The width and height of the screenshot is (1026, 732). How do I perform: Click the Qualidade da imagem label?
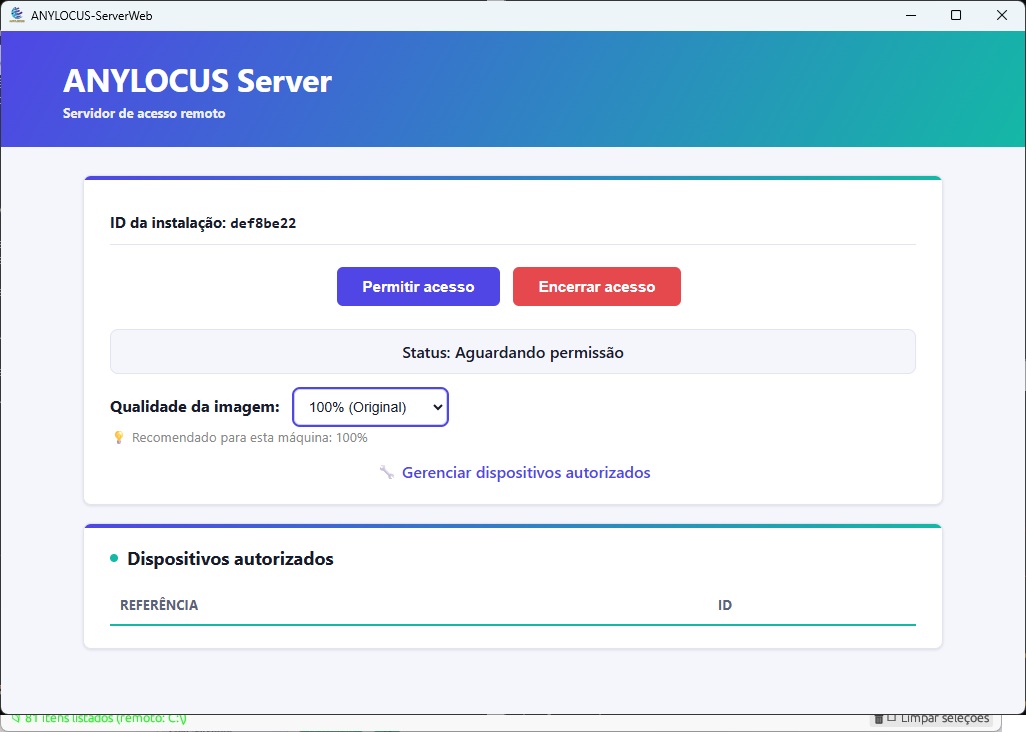pyautogui.click(x=195, y=407)
